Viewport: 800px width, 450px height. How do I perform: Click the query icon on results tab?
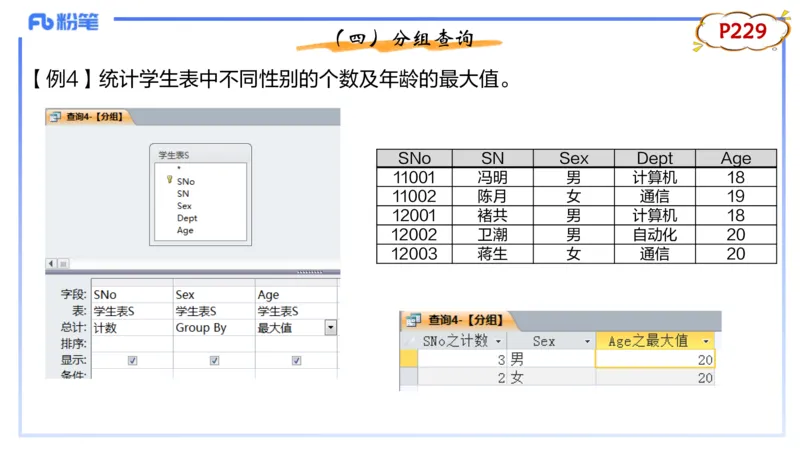[x=413, y=320]
